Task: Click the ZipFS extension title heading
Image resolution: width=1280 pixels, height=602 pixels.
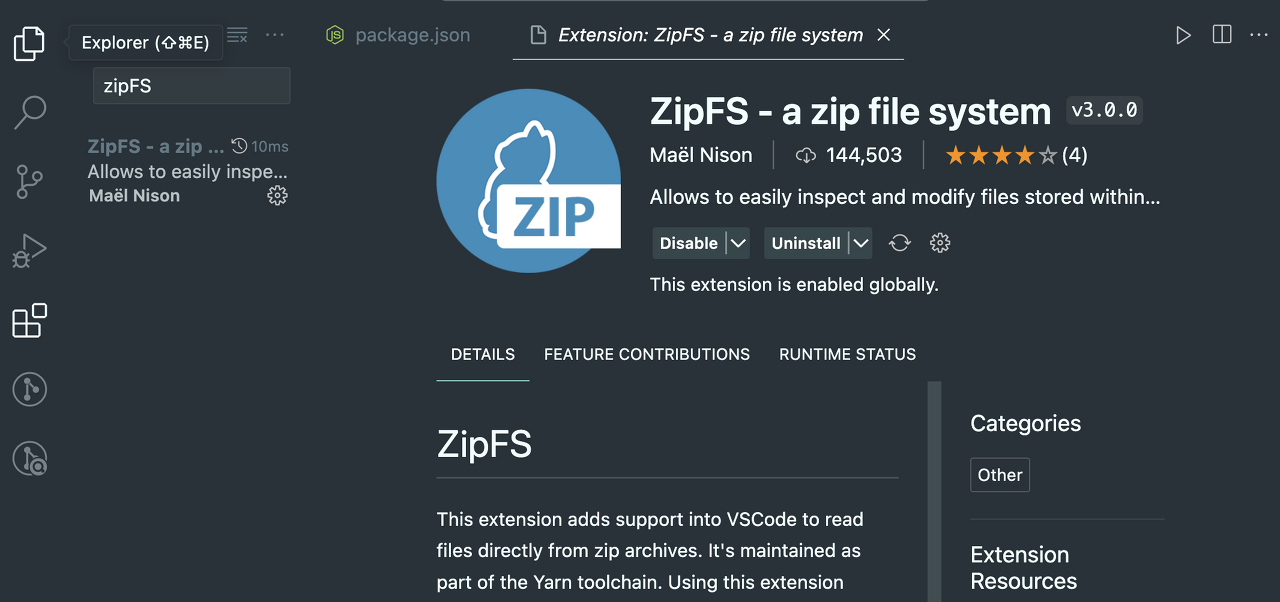Action: (850, 111)
